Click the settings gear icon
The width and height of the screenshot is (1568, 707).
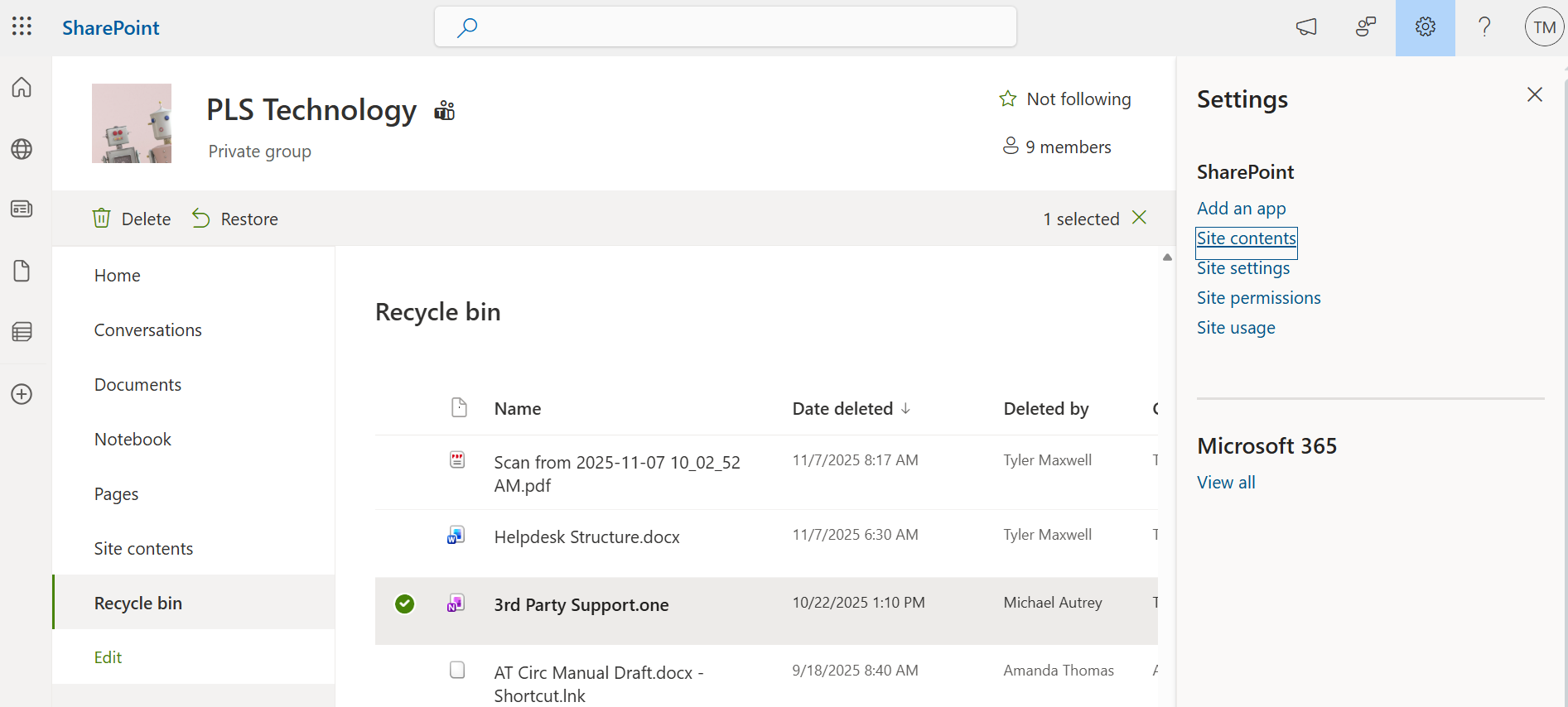[1425, 27]
